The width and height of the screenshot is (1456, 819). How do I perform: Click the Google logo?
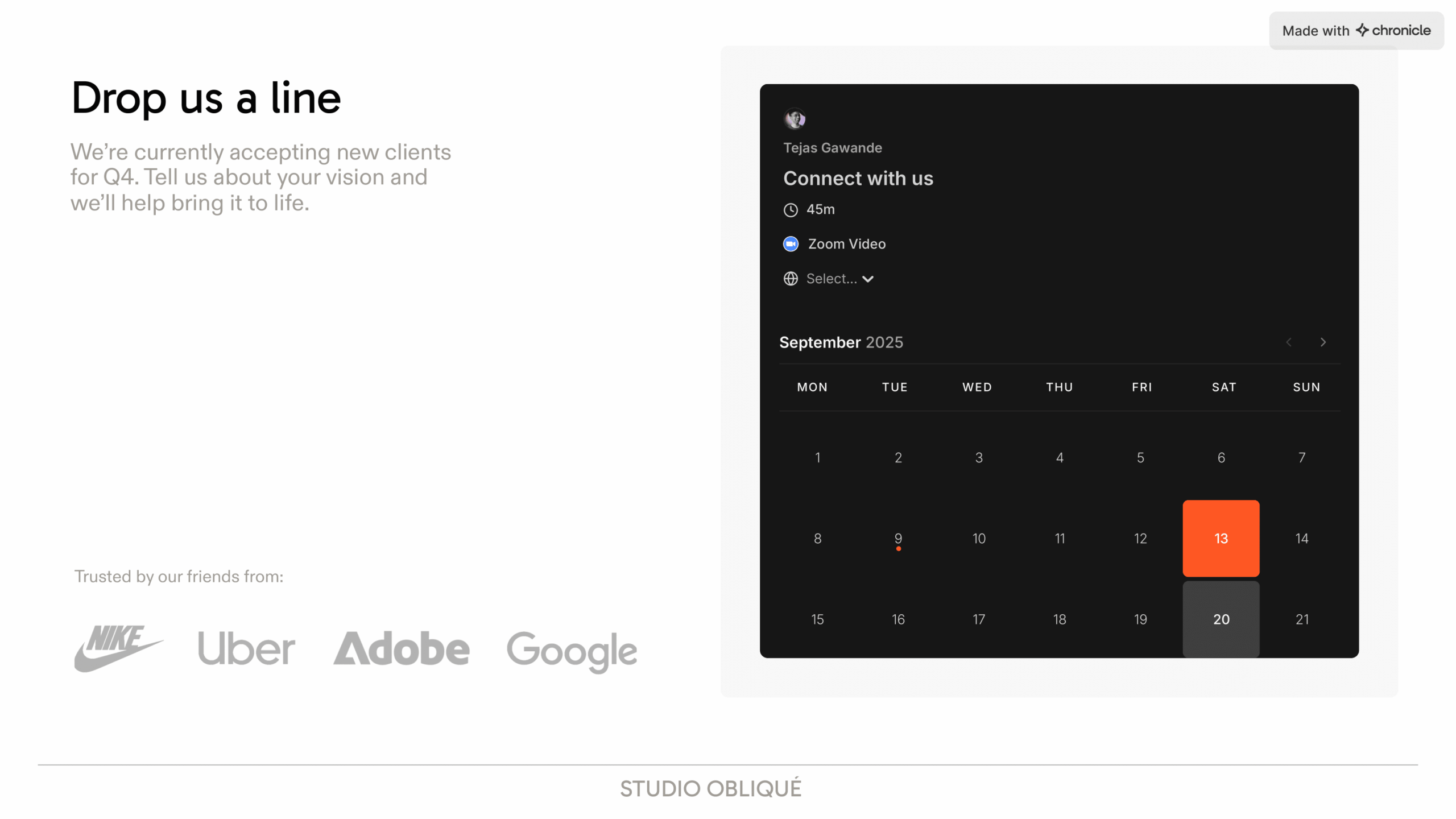[572, 651]
